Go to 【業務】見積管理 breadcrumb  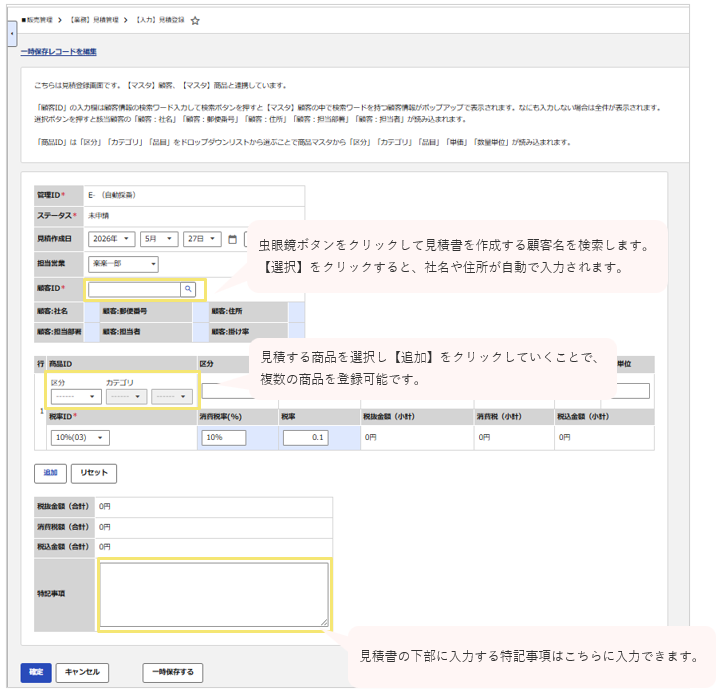point(94,20)
